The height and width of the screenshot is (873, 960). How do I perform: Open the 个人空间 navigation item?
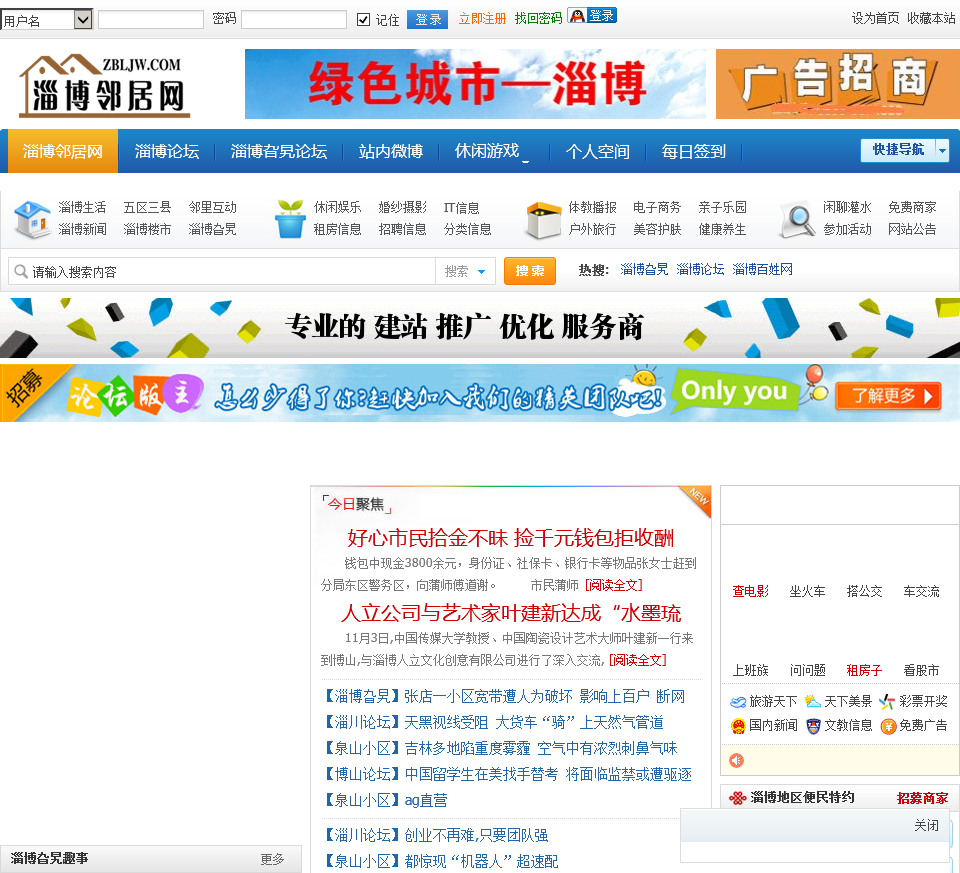[598, 151]
